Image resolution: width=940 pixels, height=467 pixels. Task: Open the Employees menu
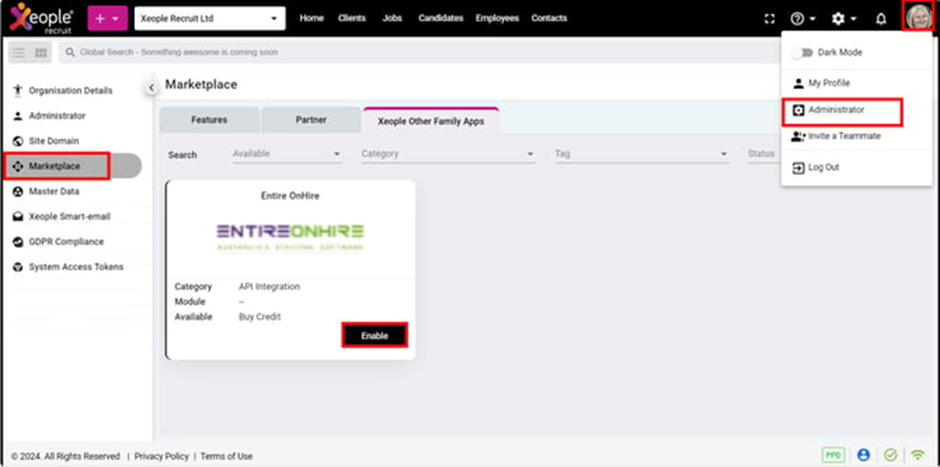click(x=497, y=19)
